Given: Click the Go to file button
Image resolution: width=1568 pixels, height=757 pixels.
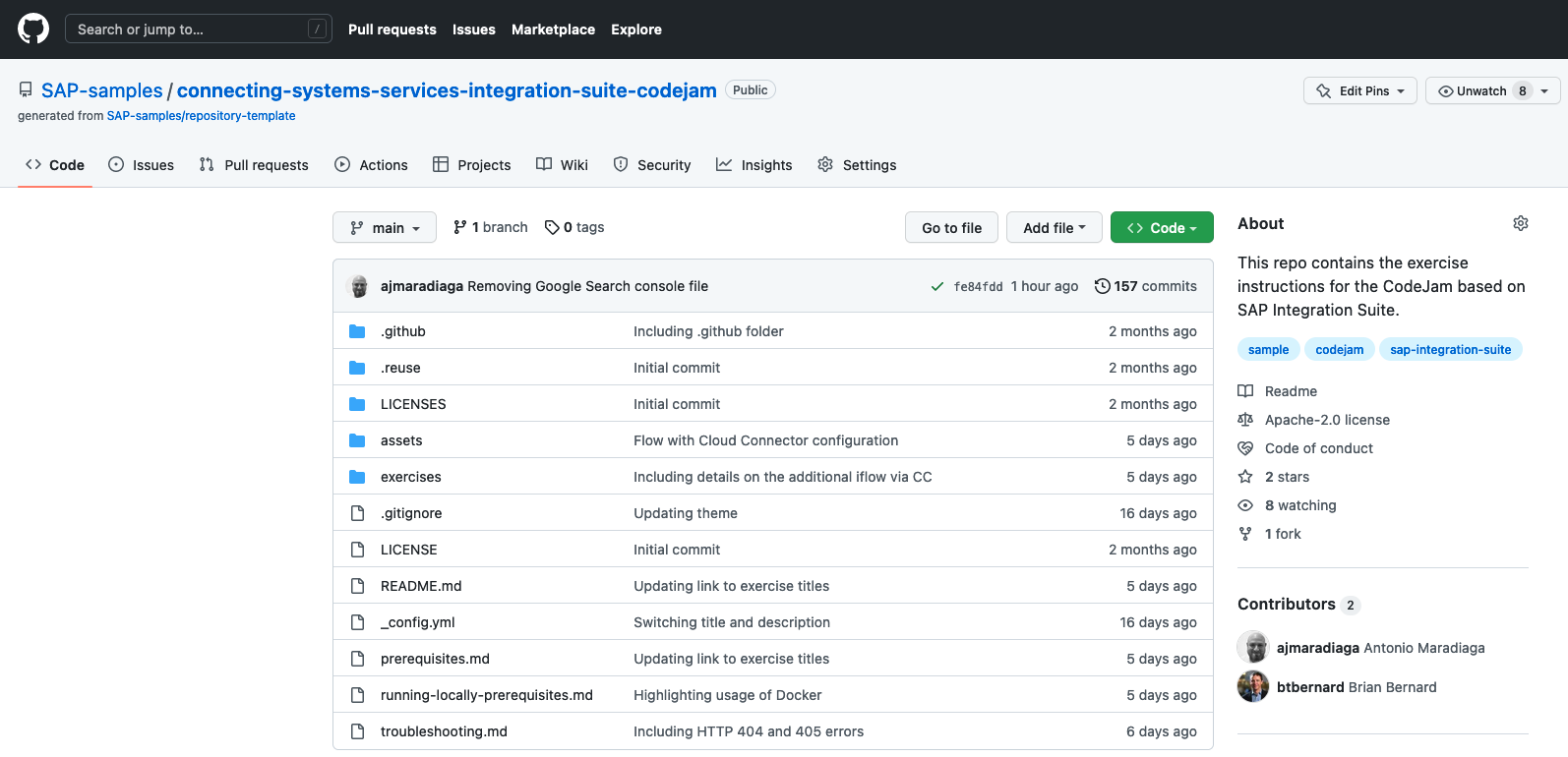Looking at the screenshot, I should click(x=951, y=227).
